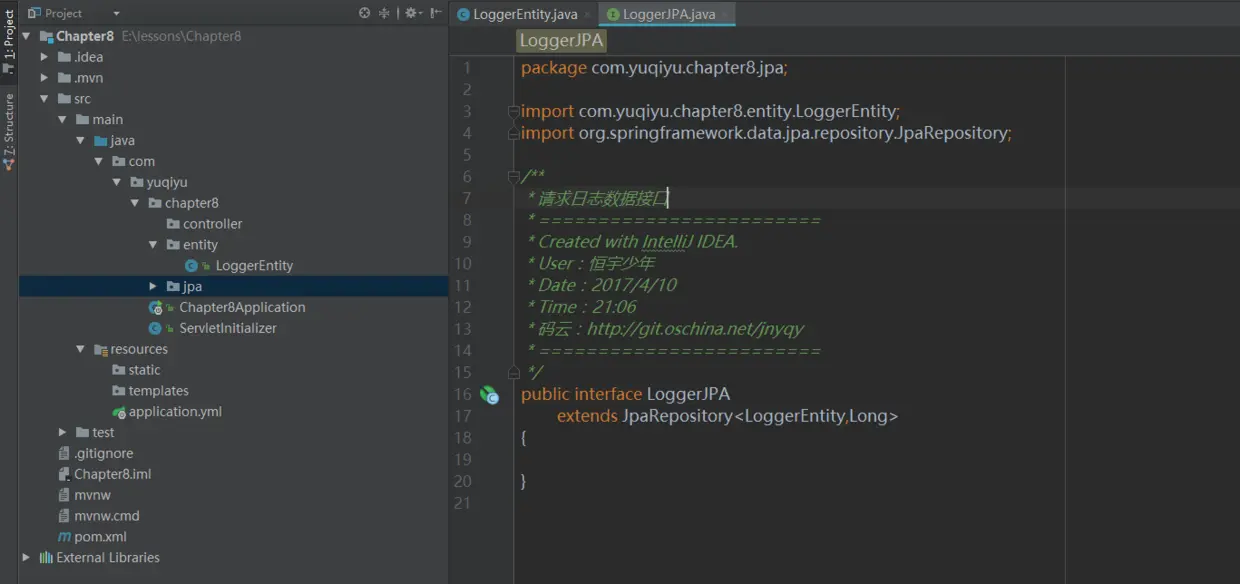Toggle the 1: Project side tool button
Screen dimensions: 1240x584
coord(9,42)
